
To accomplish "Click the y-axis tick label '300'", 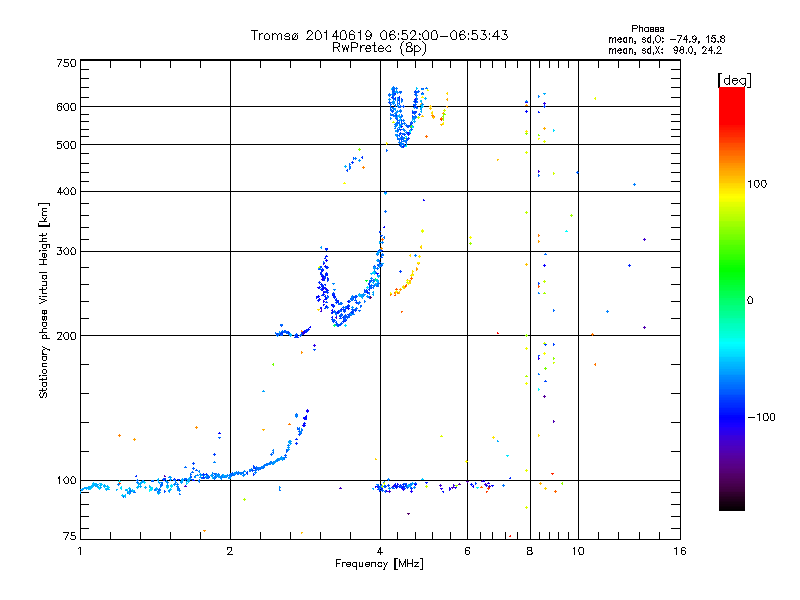I will click(x=67, y=252).
